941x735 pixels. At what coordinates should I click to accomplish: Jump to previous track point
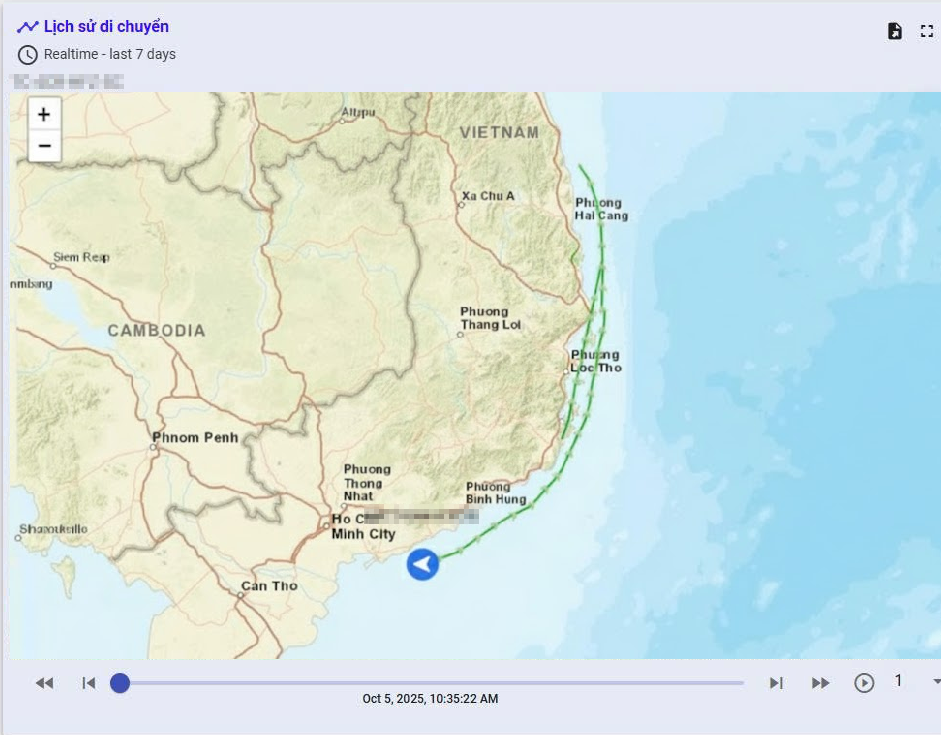click(x=89, y=683)
